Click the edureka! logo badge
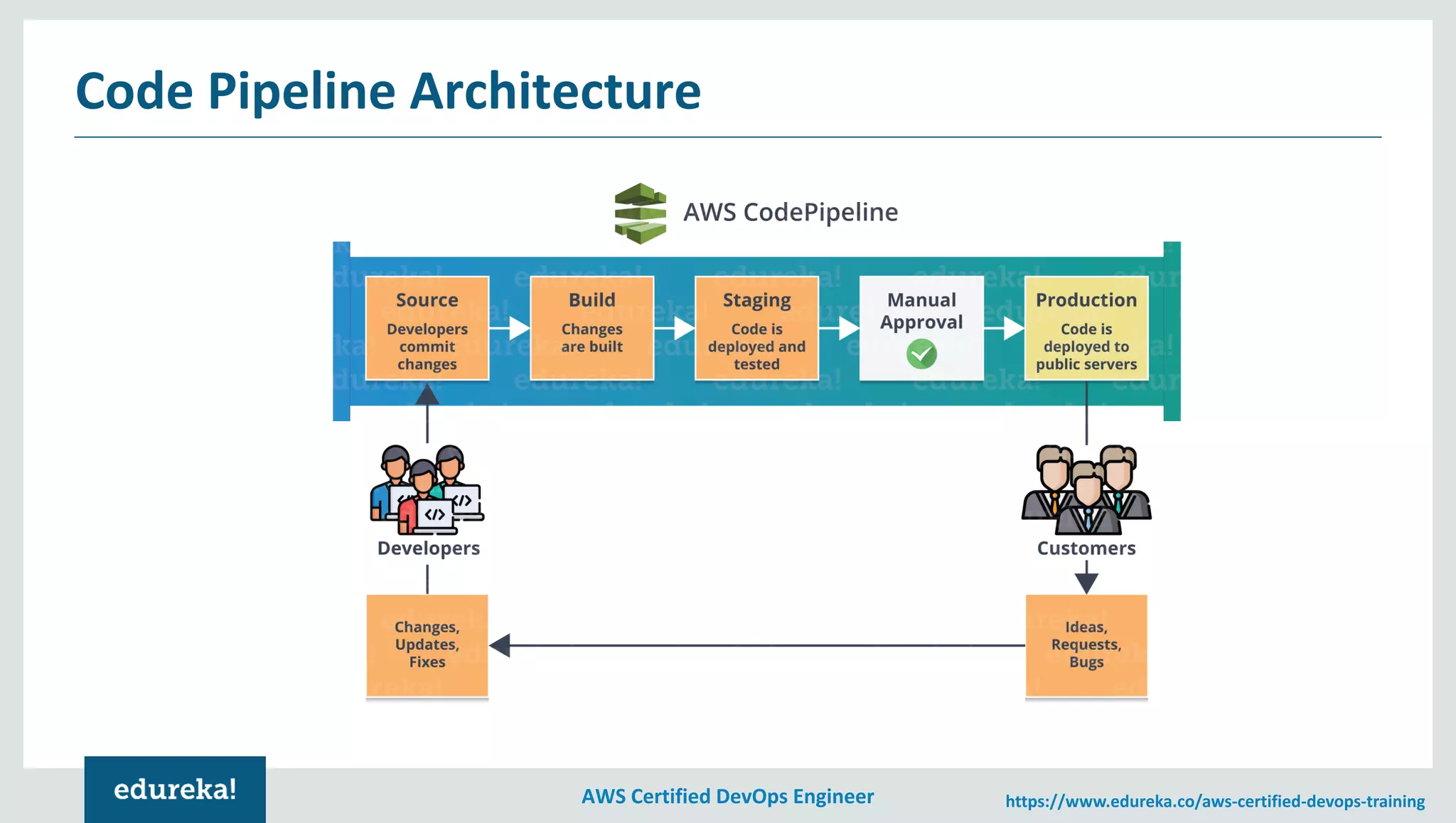The height and width of the screenshot is (823, 1456). click(175, 790)
